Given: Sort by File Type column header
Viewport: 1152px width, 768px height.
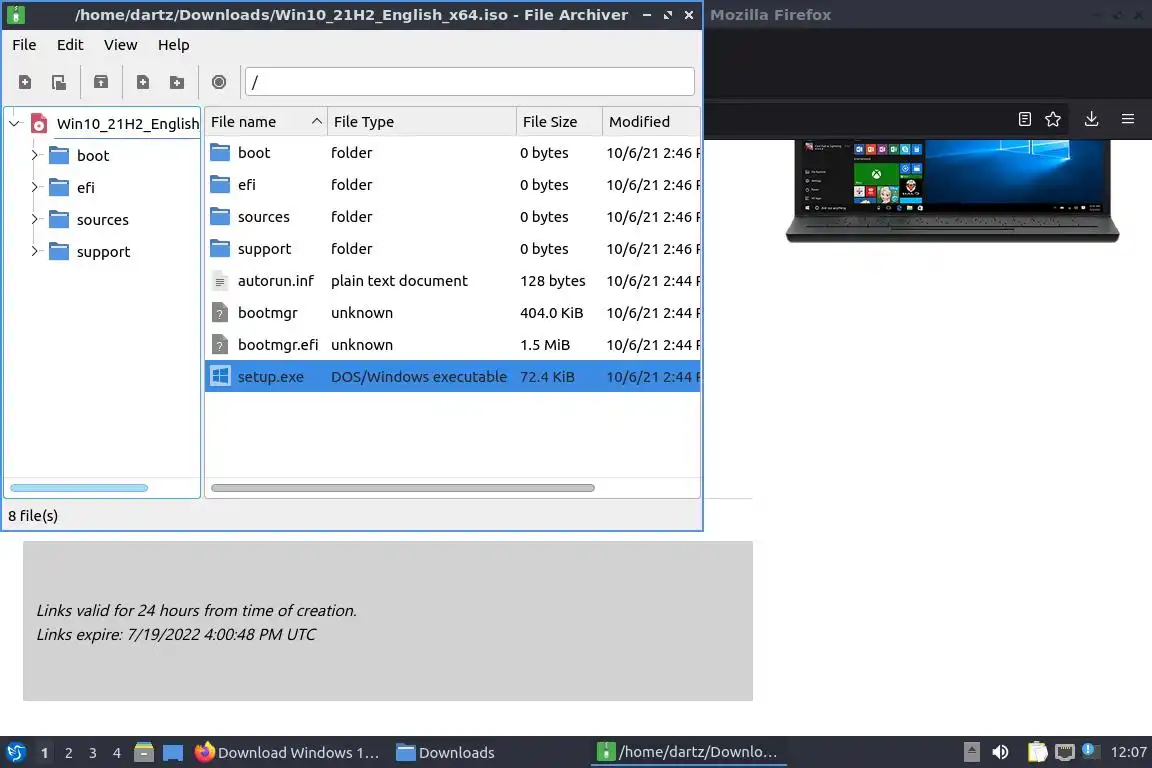Looking at the screenshot, I should [422, 121].
